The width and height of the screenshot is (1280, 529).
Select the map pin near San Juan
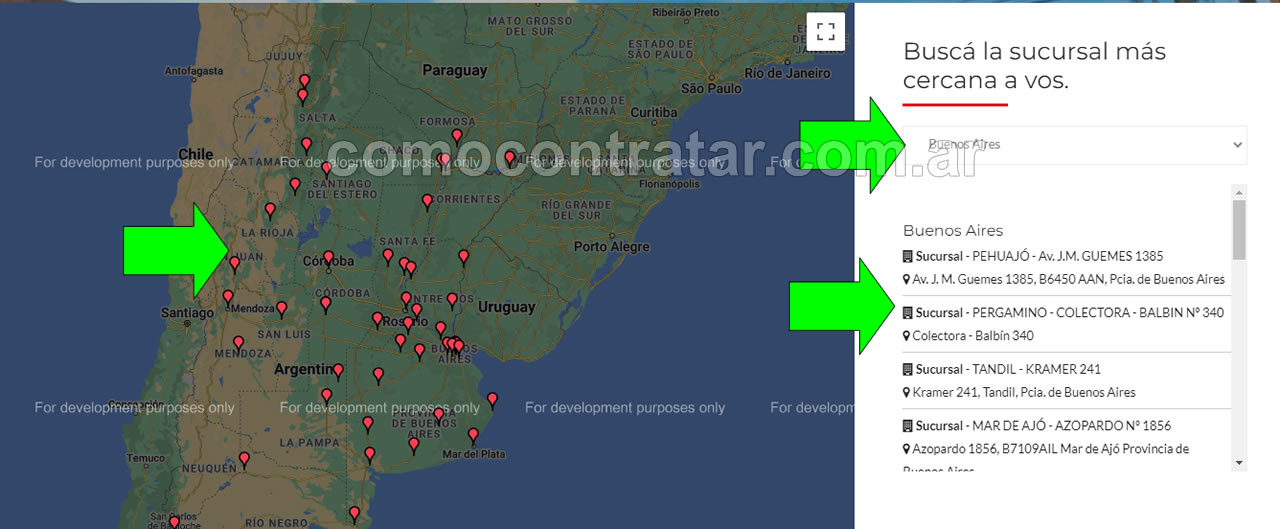click(234, 265)
